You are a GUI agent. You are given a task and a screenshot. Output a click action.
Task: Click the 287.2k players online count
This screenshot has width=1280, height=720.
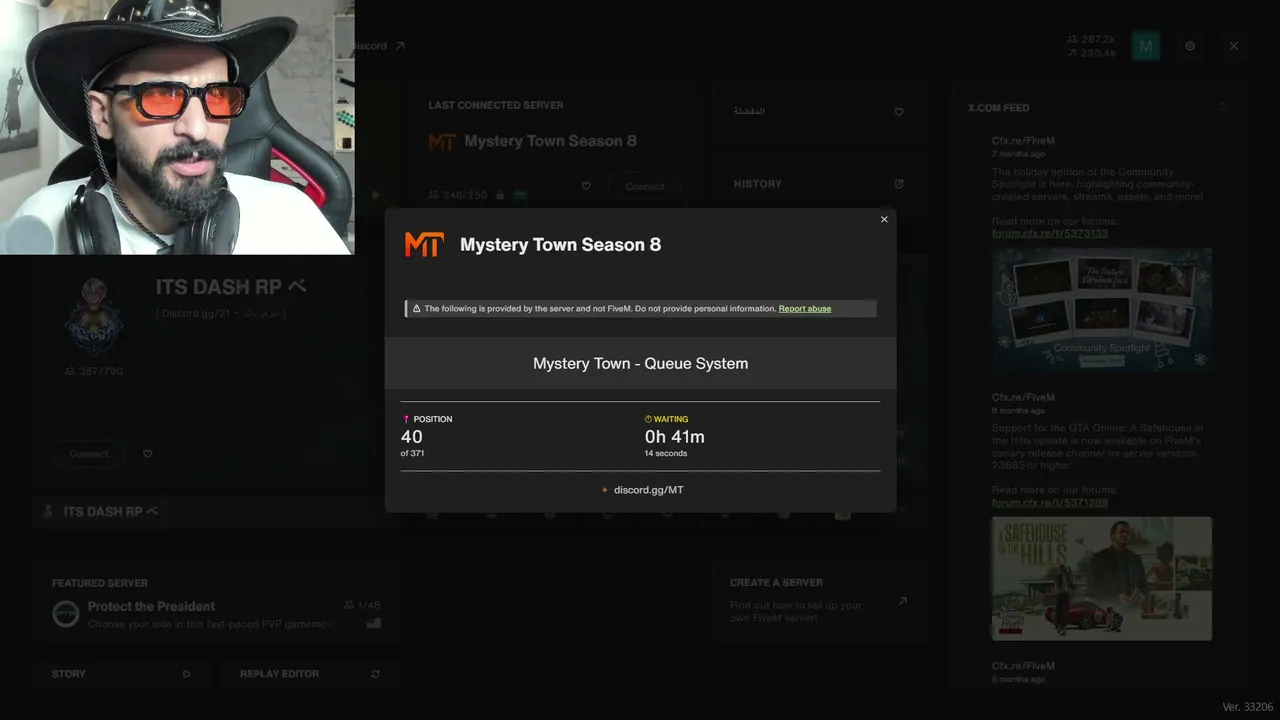[x=1091, y=40]
